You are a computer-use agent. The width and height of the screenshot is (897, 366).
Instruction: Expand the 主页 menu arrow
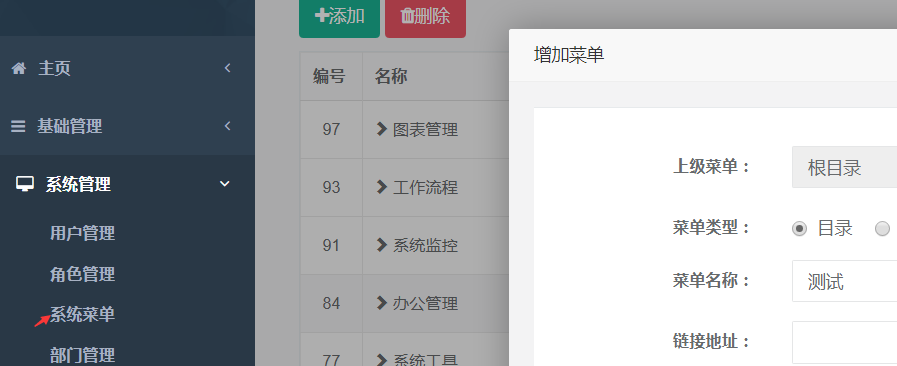tap(227, 68)
